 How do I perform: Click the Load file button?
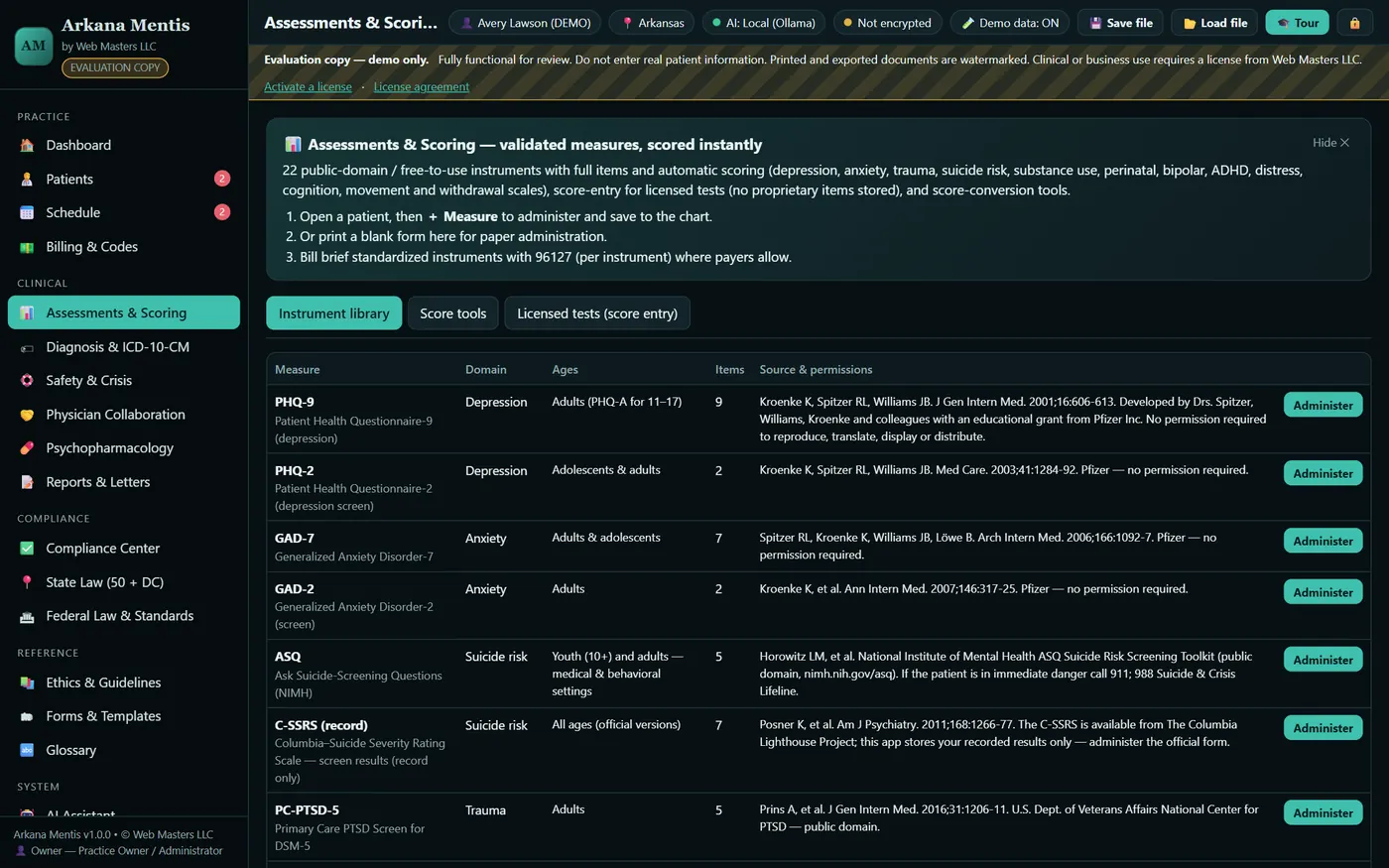tap(1214, 23)
